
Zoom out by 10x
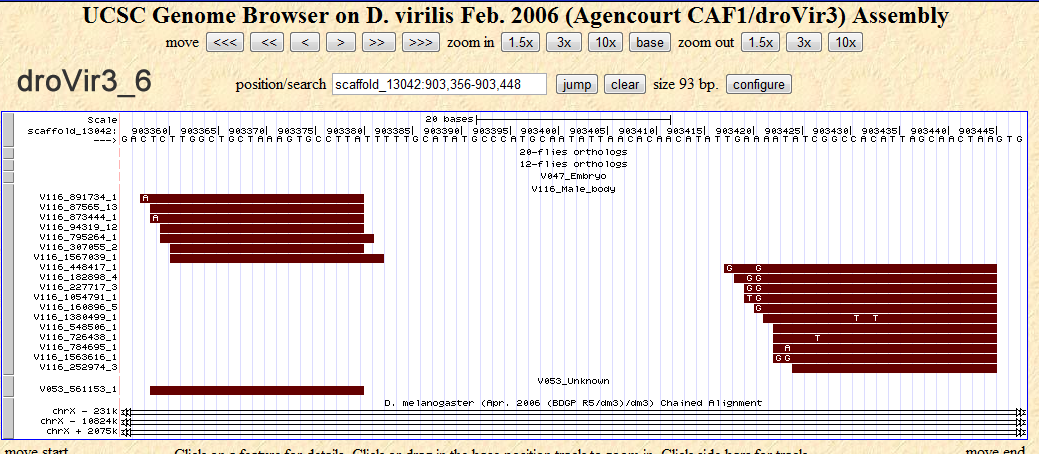845,42
